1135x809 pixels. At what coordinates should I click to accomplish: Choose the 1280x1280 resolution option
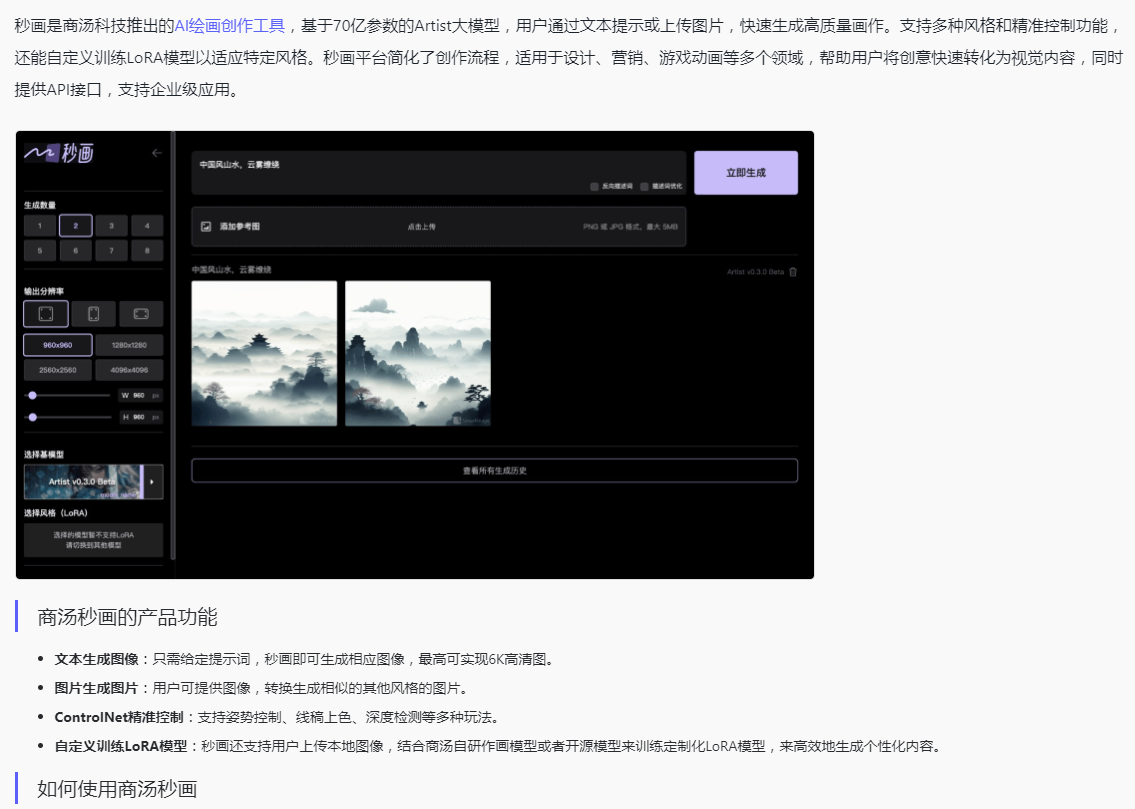pos(129,345)
